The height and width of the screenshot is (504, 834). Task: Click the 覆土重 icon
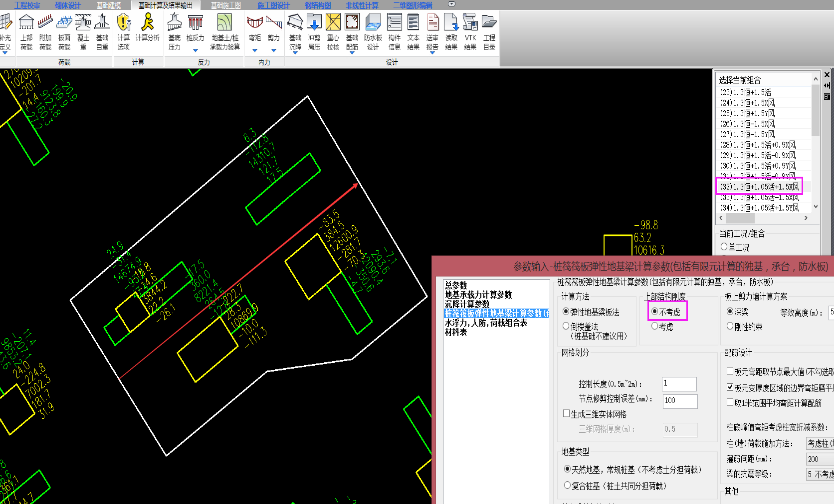tap(83, 22)
